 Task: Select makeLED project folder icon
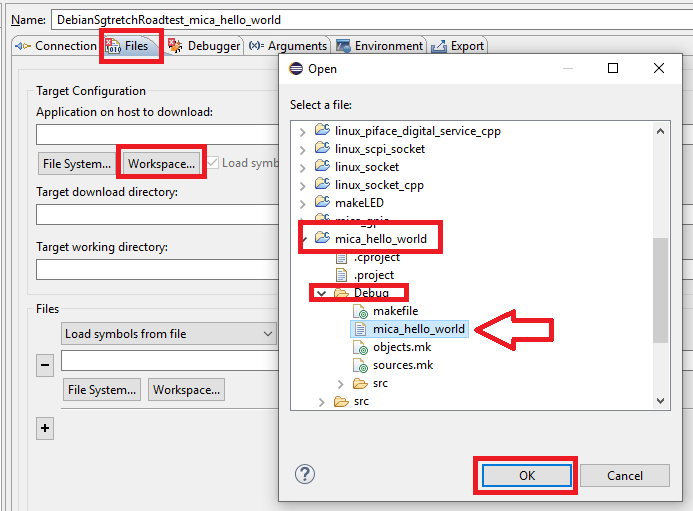(x=322, y=202)
